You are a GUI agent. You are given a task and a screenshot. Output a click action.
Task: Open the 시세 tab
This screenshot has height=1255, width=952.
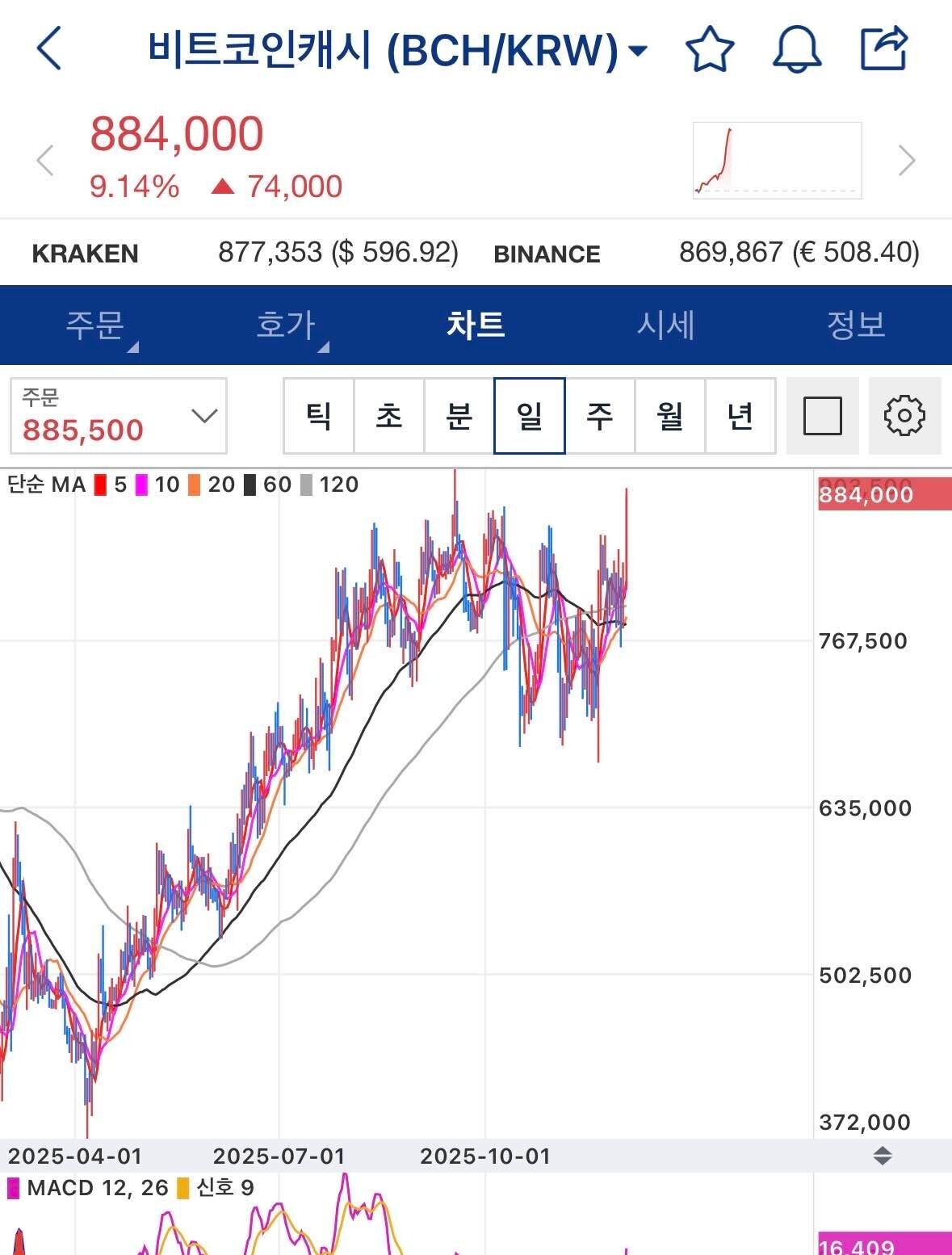coord(665,325)
